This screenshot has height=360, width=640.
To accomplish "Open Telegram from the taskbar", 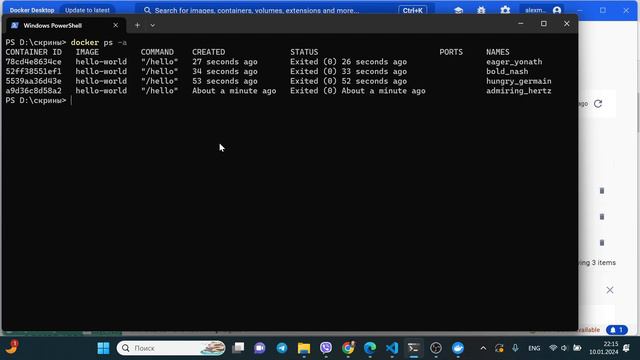I will point(282,348).
